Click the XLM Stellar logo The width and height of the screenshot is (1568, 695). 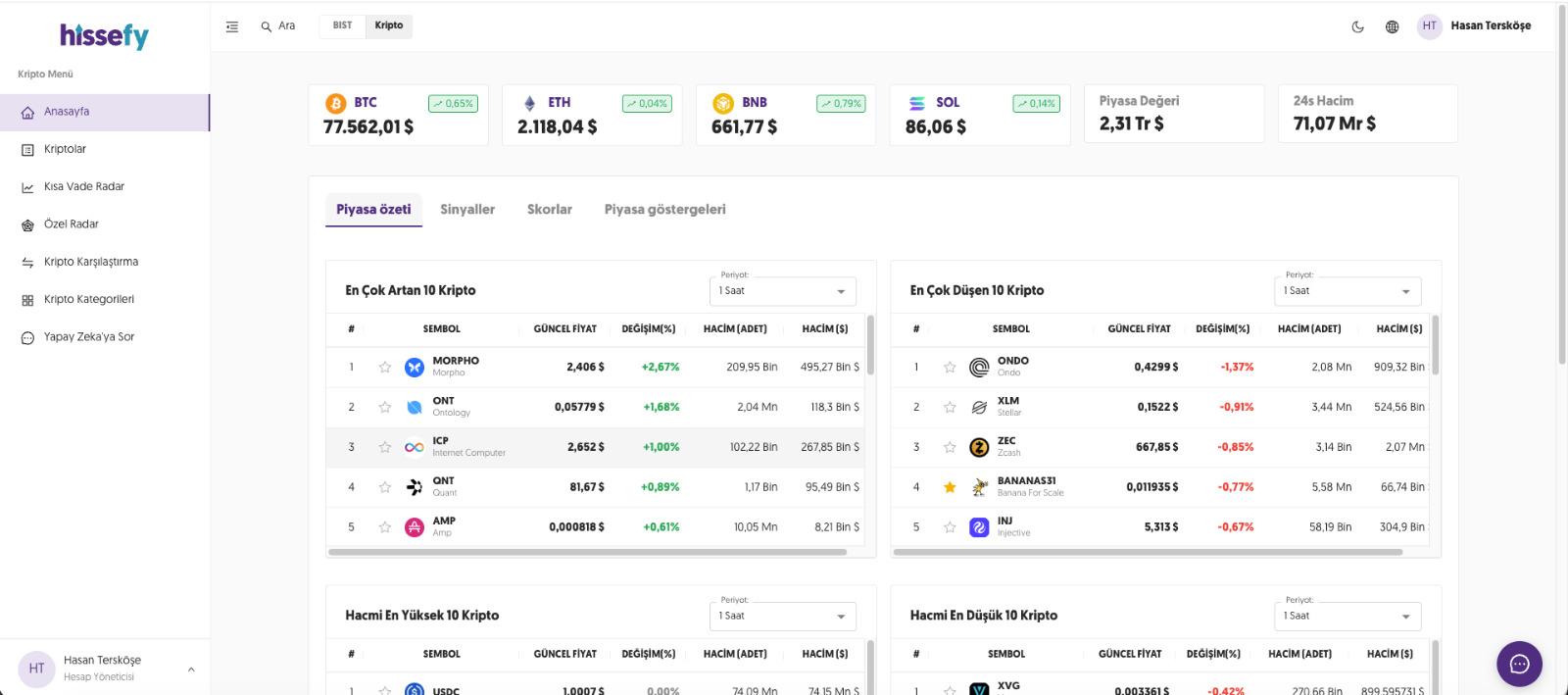979,407
